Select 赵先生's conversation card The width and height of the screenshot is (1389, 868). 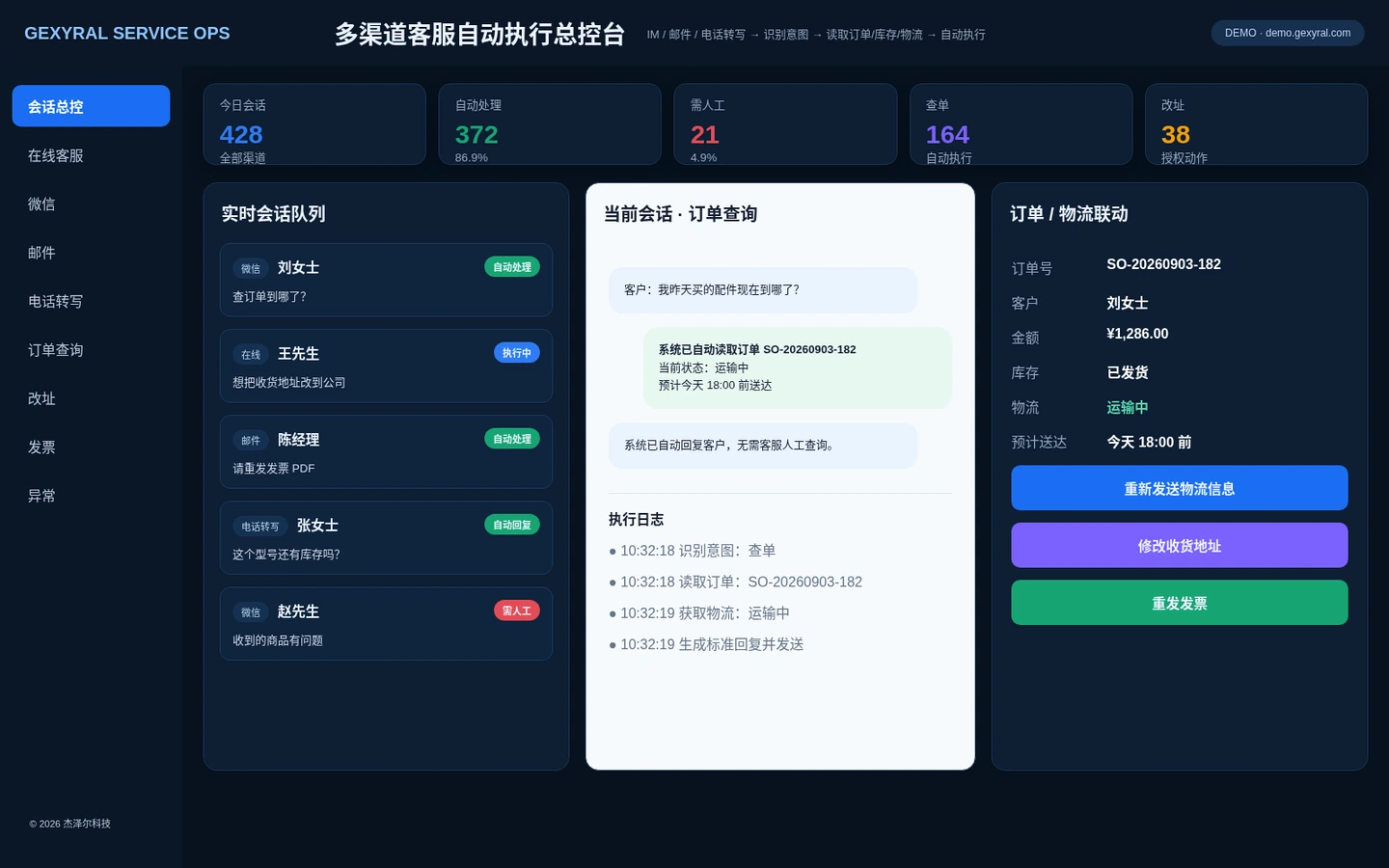tap(386, 624)
